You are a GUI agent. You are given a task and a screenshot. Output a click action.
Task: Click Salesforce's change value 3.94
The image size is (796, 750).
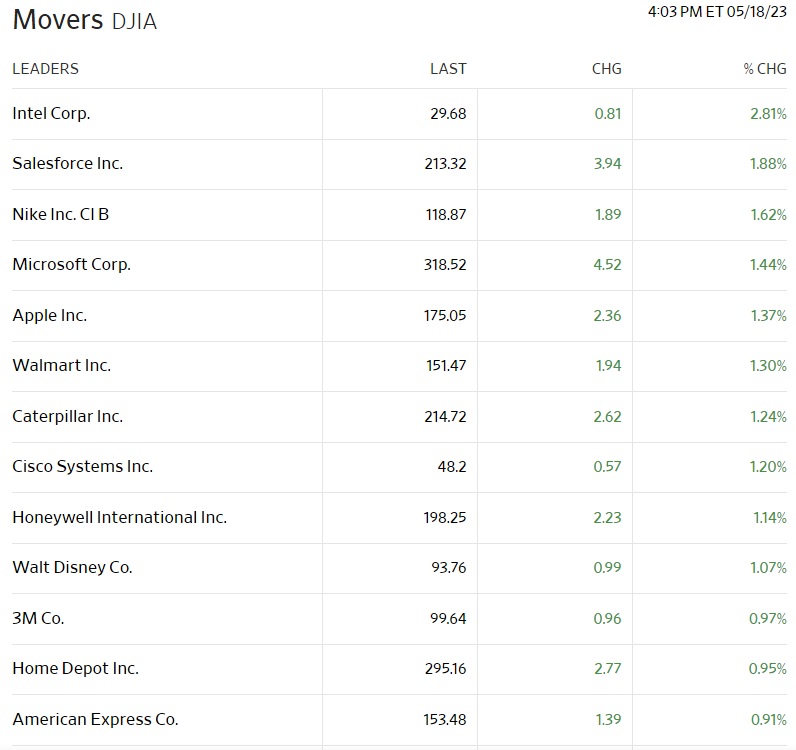point(608,164)
